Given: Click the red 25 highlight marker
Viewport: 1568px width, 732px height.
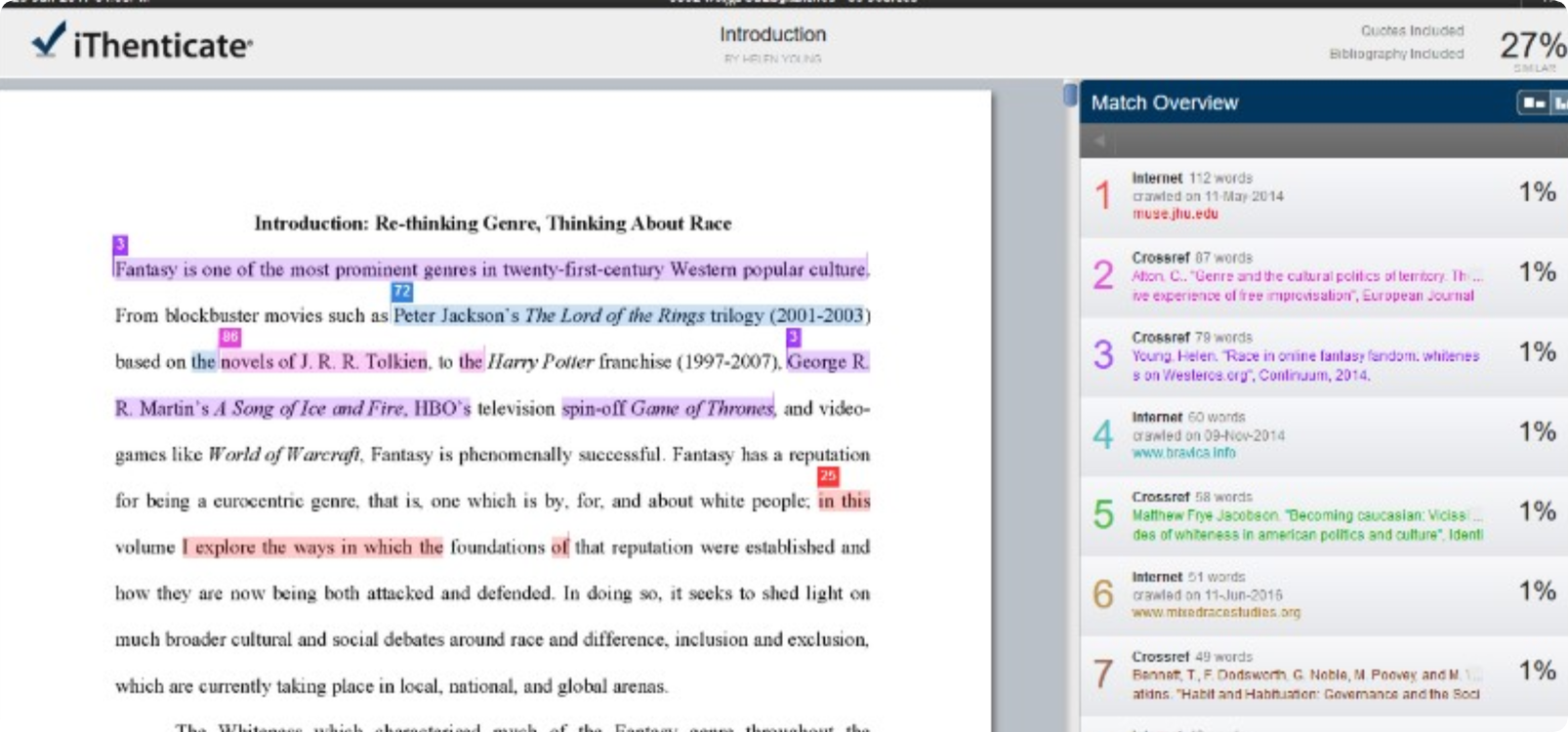Looking at the screenshot, I should 828,476.
